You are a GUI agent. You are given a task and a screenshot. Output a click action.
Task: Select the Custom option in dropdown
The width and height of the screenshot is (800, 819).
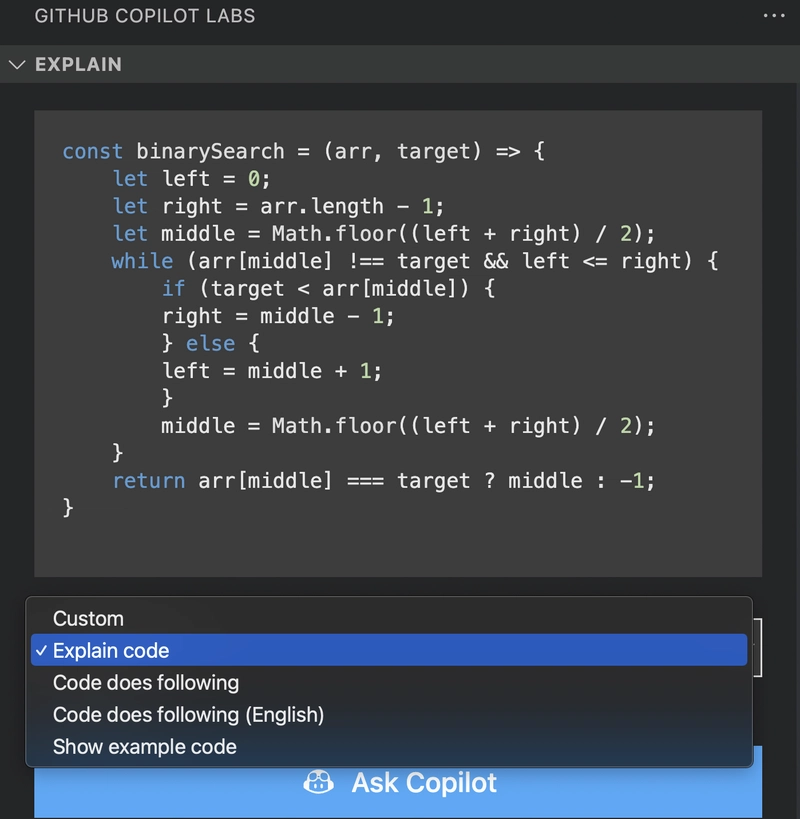tap(389, 618)
